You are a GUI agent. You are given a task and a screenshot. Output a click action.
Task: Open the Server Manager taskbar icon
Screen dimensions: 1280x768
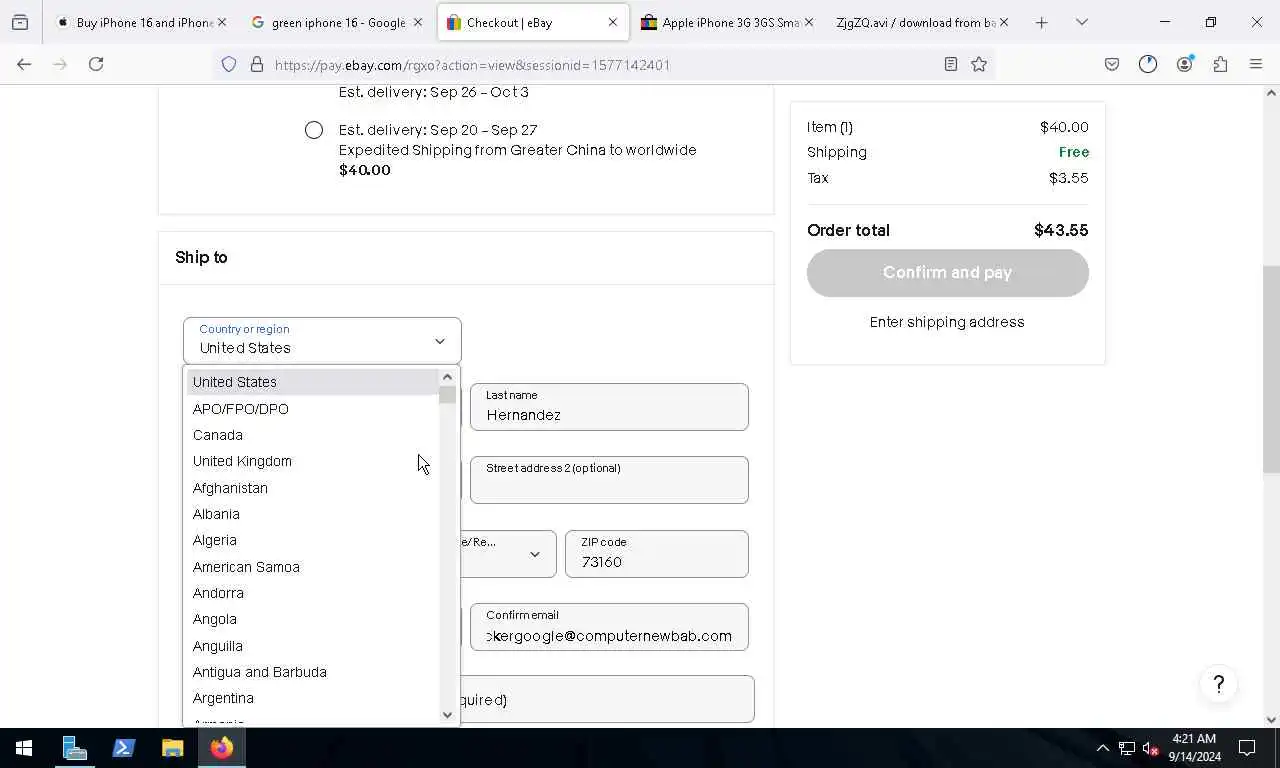pos(75,748)
